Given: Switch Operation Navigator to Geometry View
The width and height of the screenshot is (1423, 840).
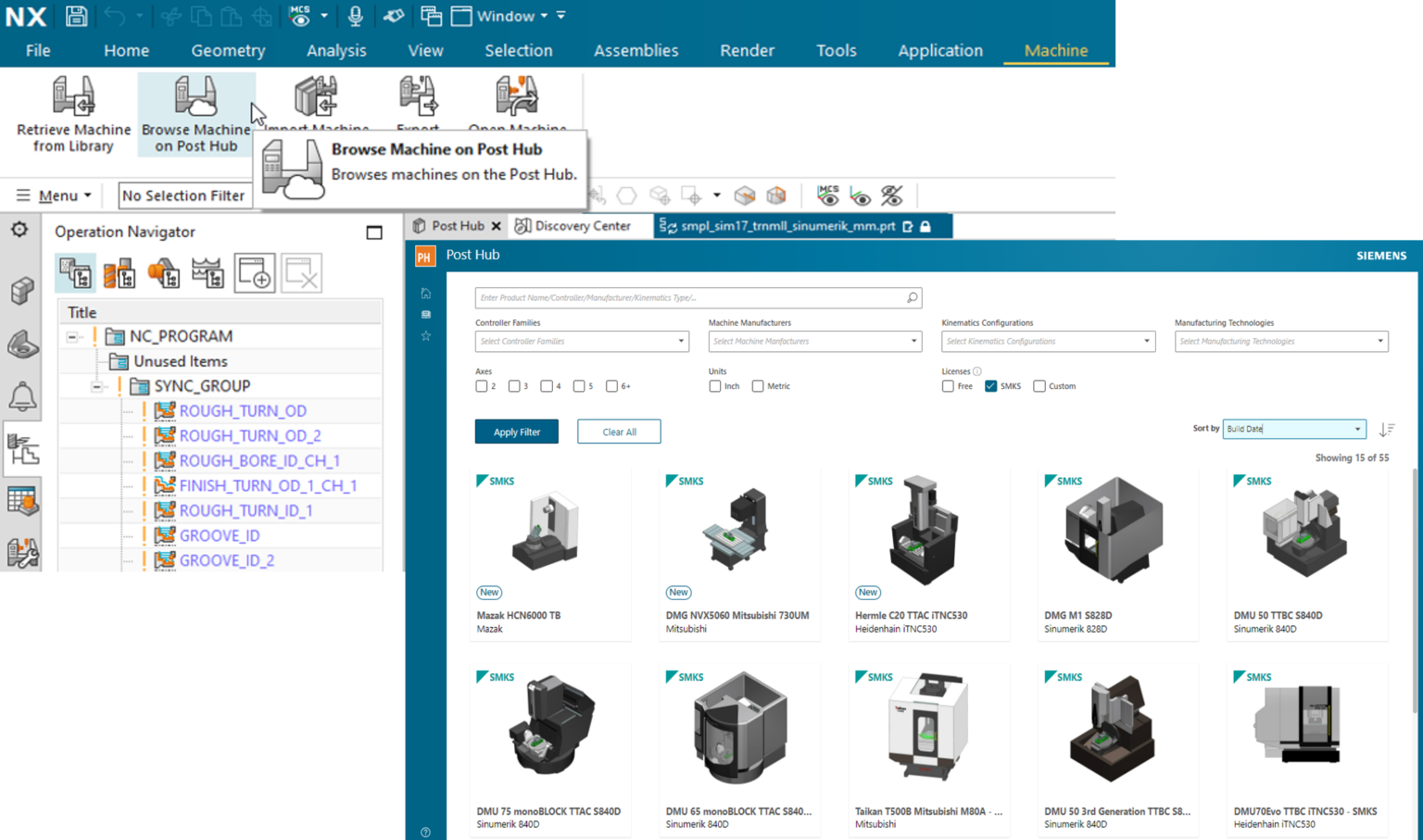Looking at the screenshot, I should [x=164, y=272].
